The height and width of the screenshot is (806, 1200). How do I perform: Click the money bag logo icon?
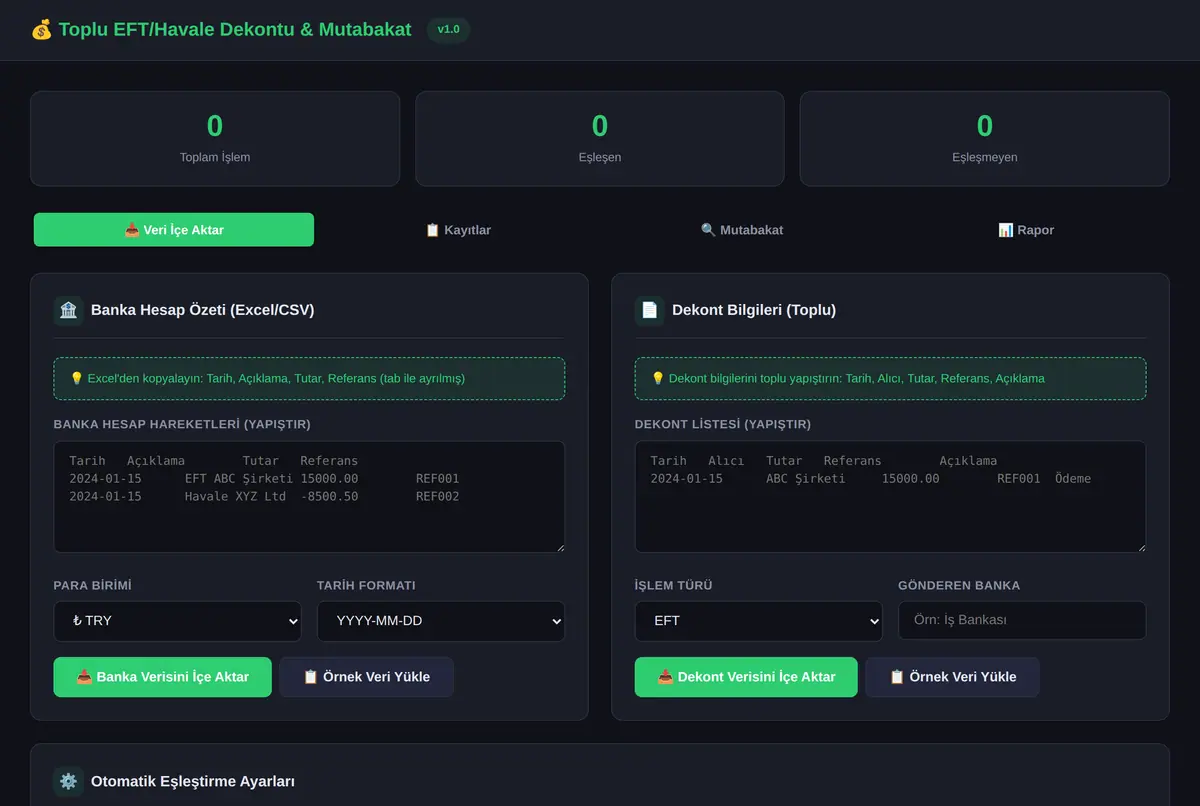pyautogui.click(x=41, y=30)
